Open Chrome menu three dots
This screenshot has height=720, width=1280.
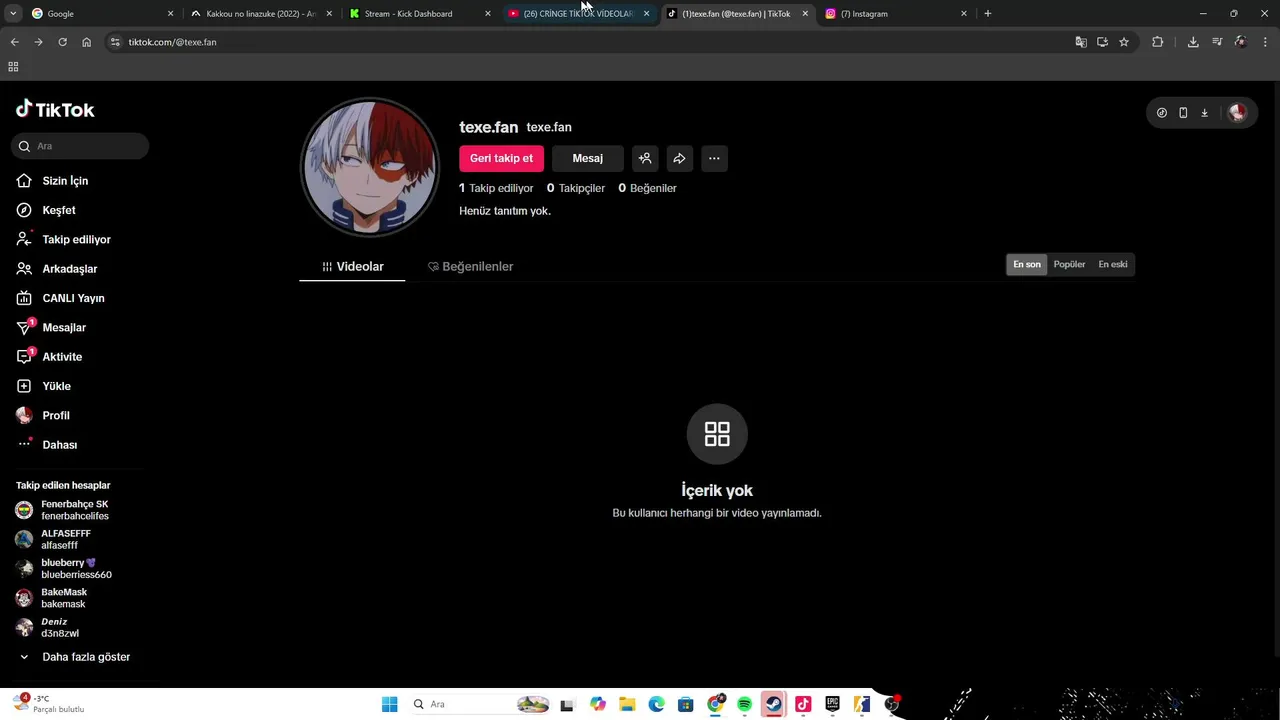point(1265,42)
